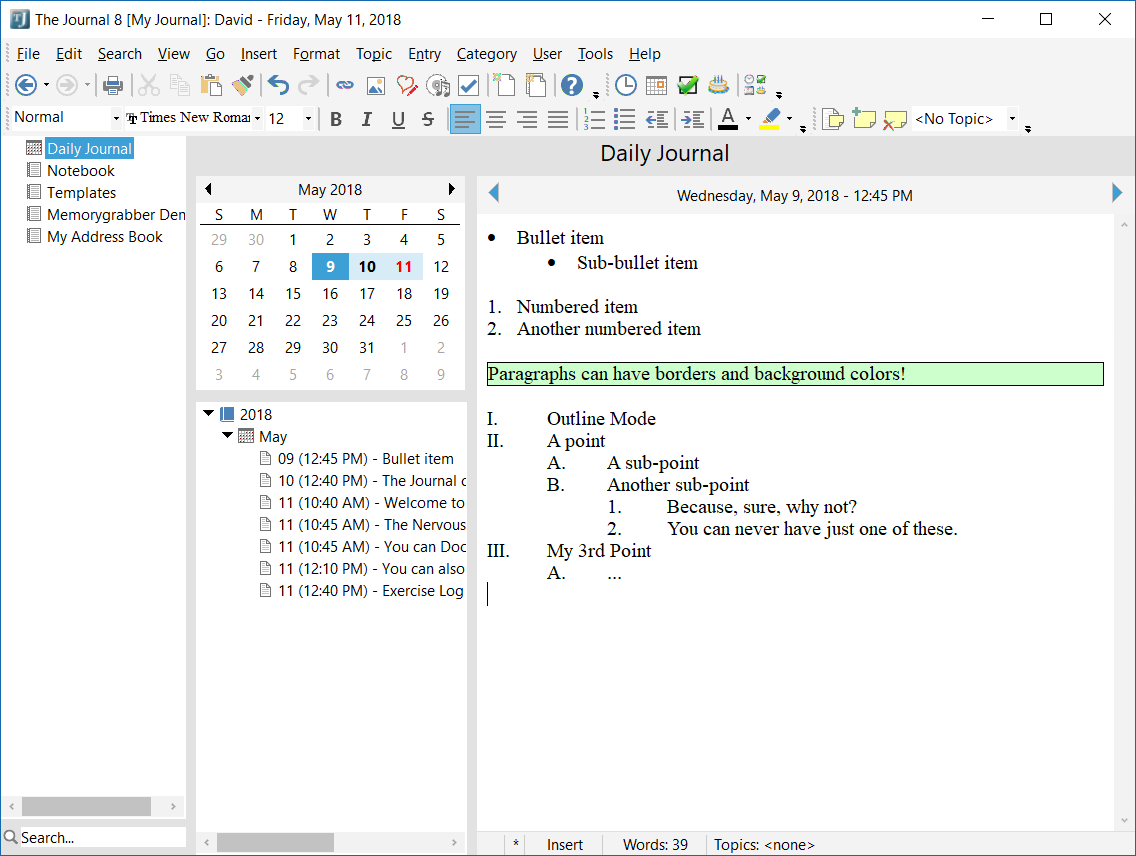The image size is (1136, 856).
Task: Open the Category menu
Action: tap(487, 54)
